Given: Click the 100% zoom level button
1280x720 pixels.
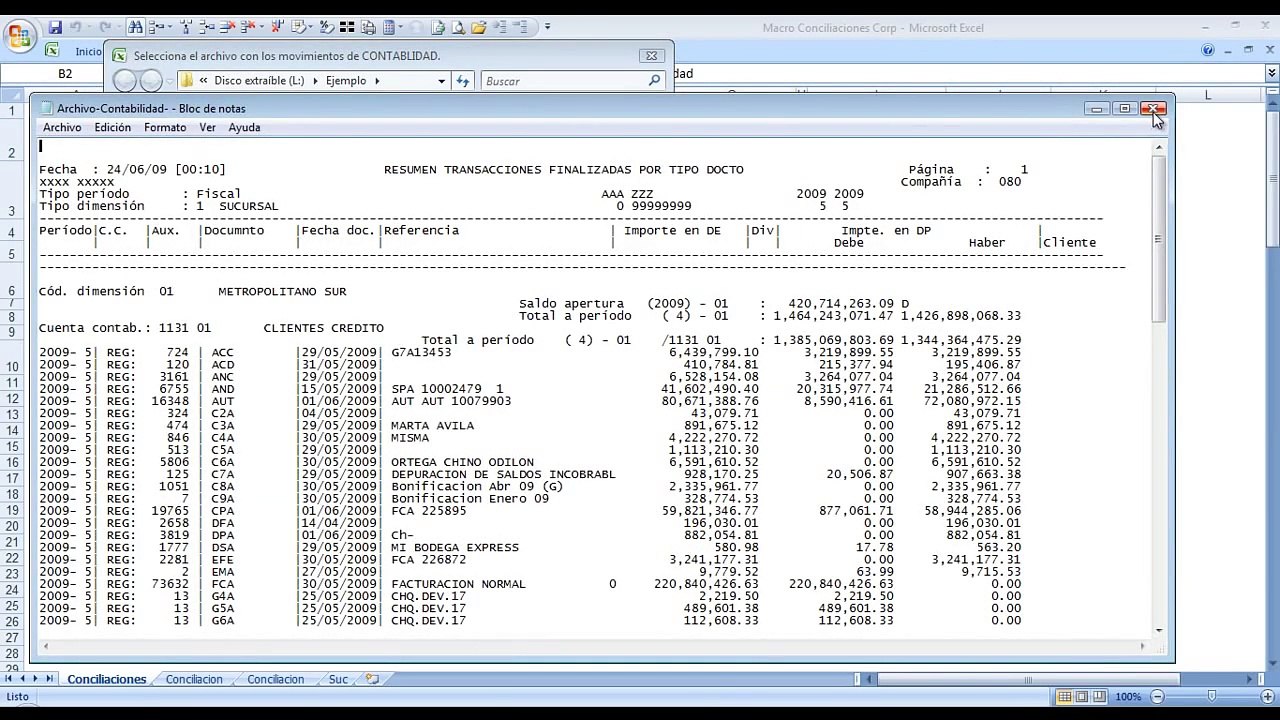Looking at the screenshot, I should (1128, 697).
